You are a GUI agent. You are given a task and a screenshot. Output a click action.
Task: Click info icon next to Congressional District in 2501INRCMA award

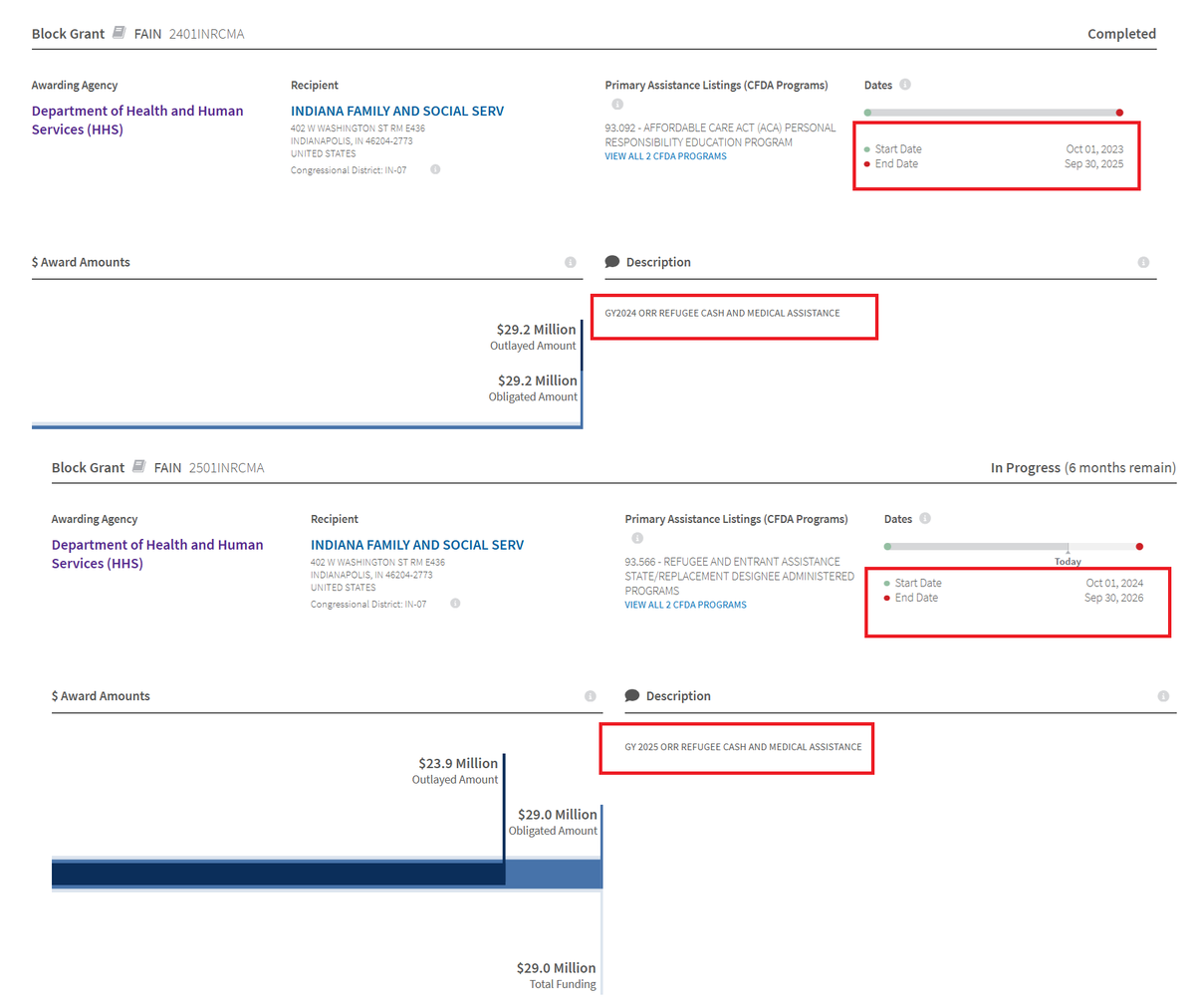click(x=455, y=604)
